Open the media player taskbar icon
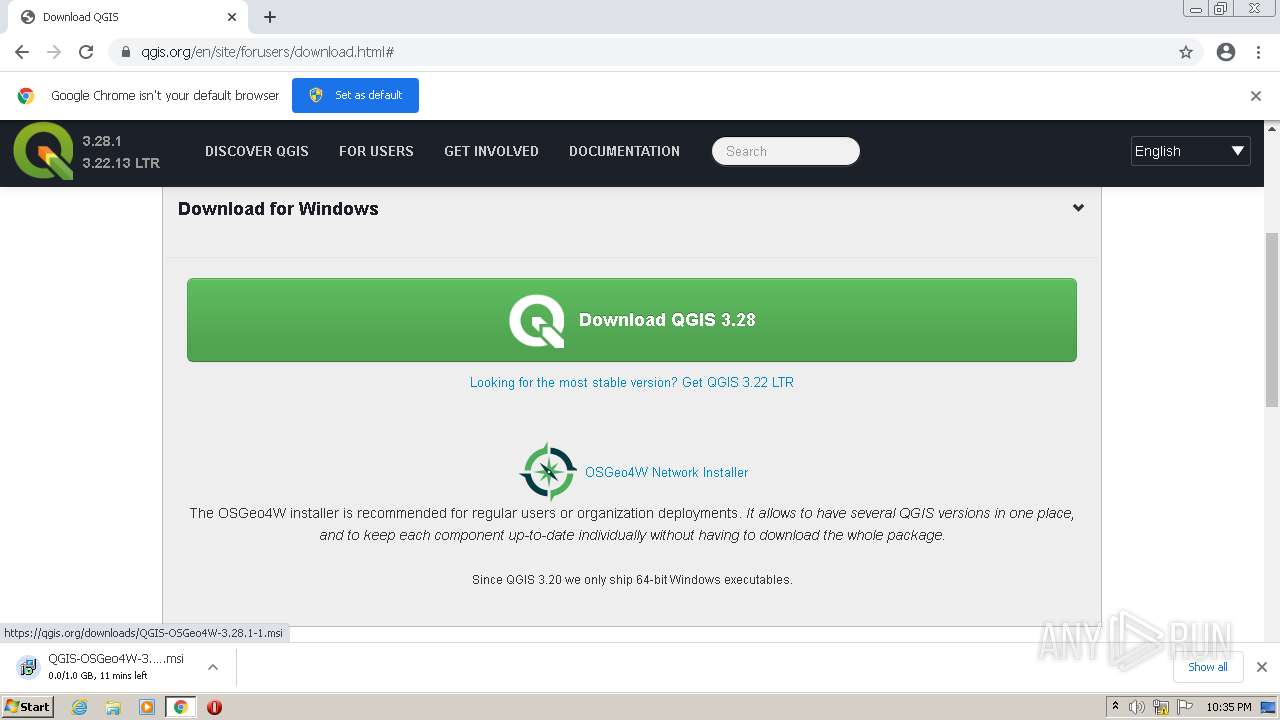 click(147, 707)
